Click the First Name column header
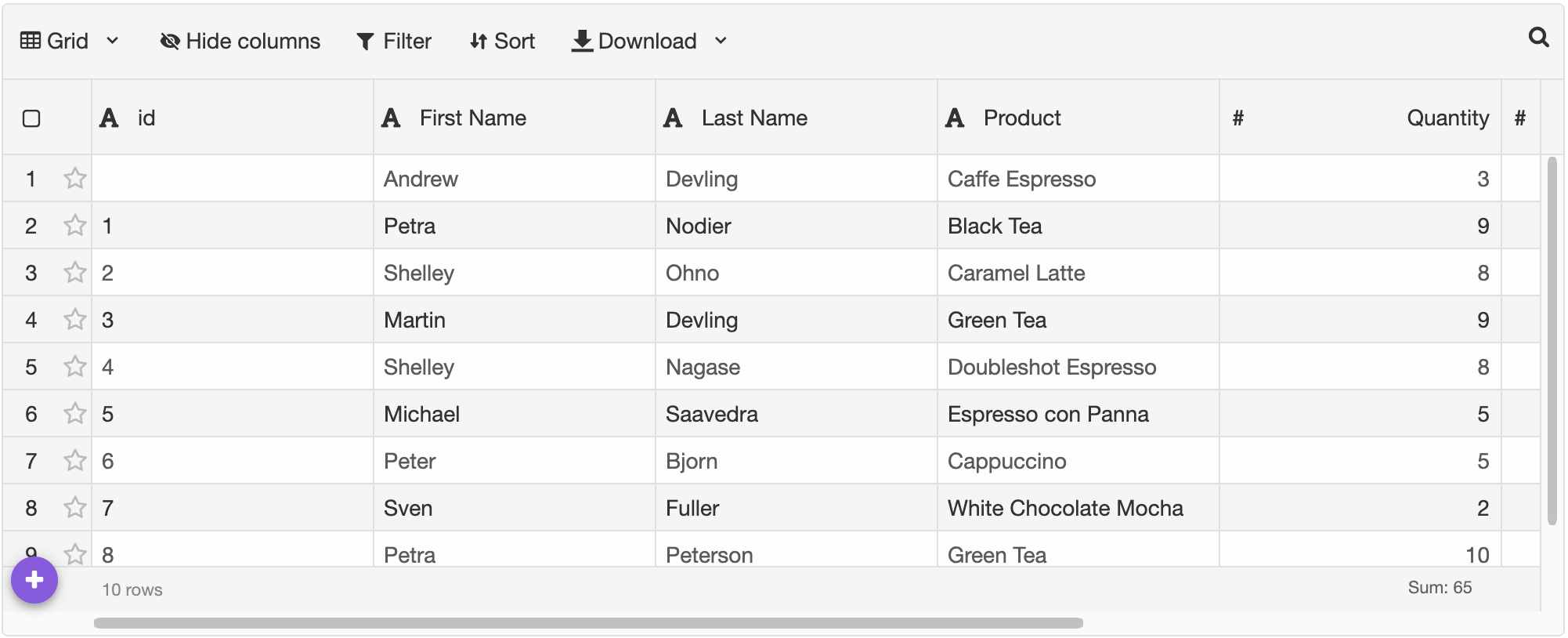The height and width of the screenshot is (638, 1568). point(515,118)
